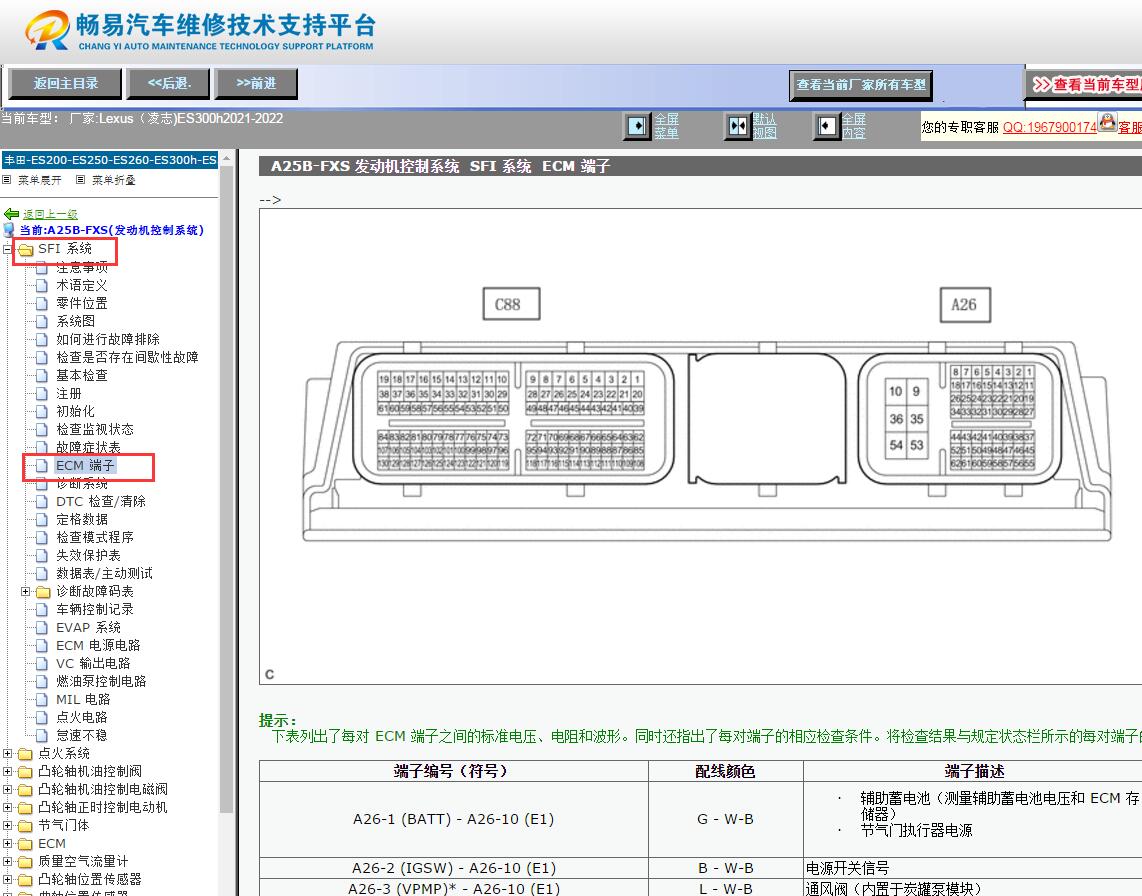
Task: Click the 返回上一级 link
Action: pyautogui.click(x=50, y=214)
